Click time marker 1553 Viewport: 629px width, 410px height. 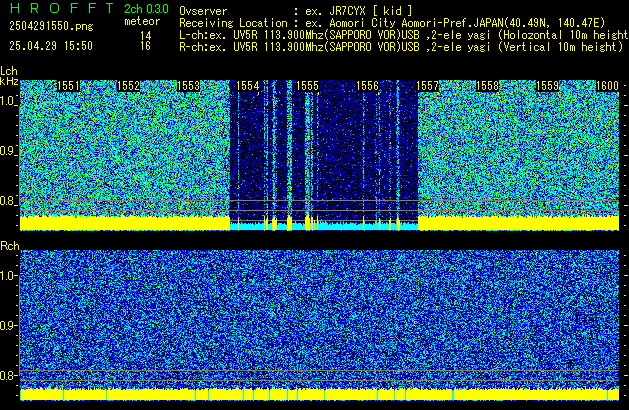(x=188, y=86)
